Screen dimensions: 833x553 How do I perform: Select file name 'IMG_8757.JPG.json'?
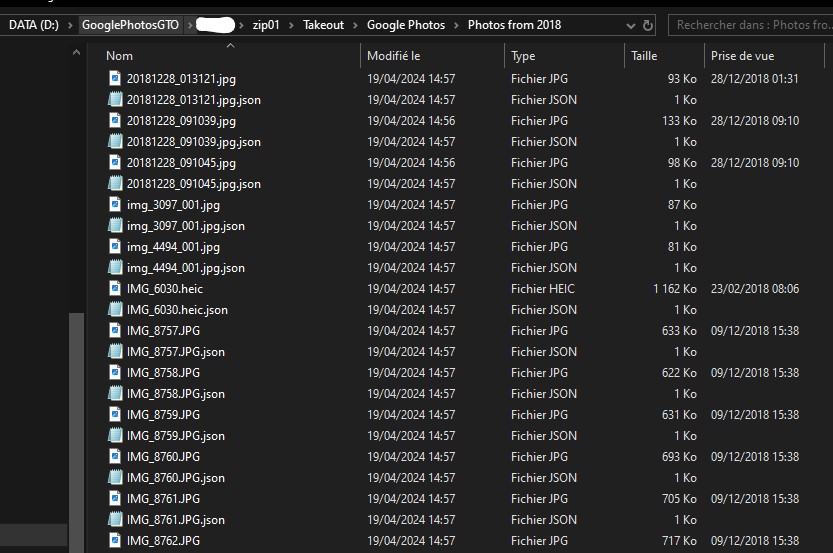click(175, 352)
